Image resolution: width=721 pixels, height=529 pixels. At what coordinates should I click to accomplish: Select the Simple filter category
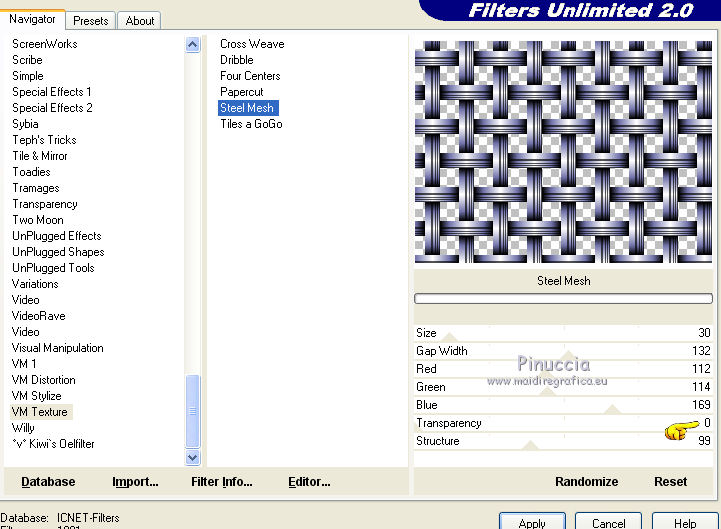(28, 76)
